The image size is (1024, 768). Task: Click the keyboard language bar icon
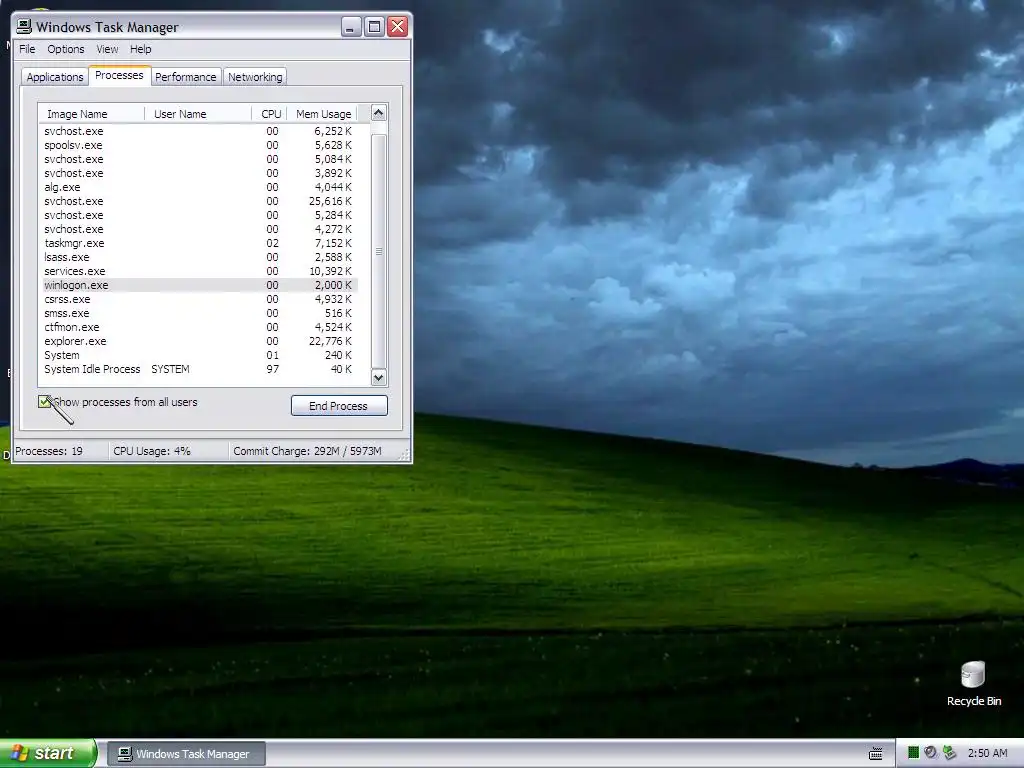(876, 754)
